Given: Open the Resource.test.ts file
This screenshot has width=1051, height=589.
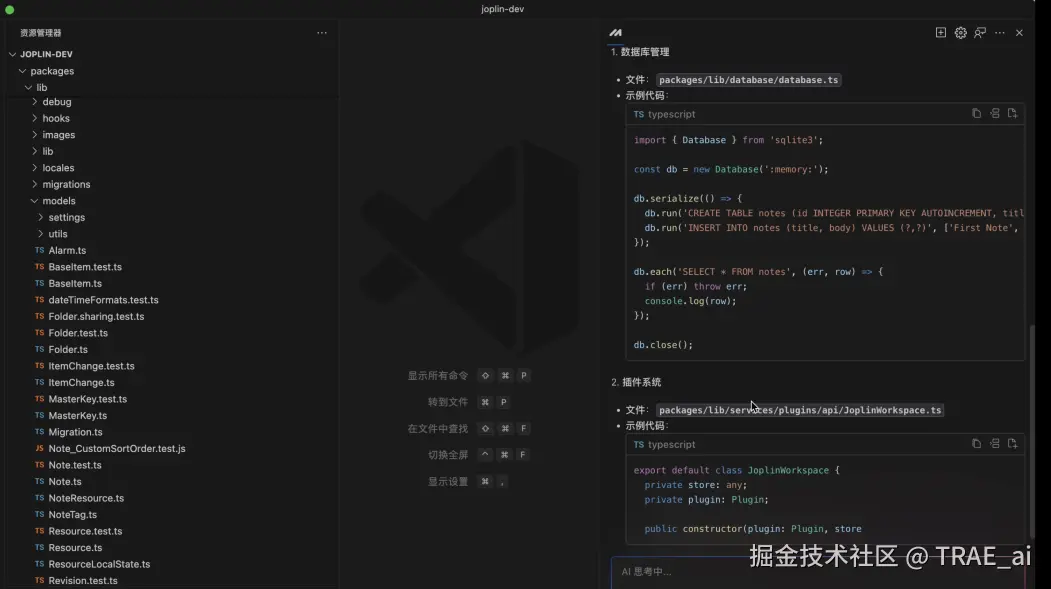Looking at the screenshot, I should [x=85, y=531].
